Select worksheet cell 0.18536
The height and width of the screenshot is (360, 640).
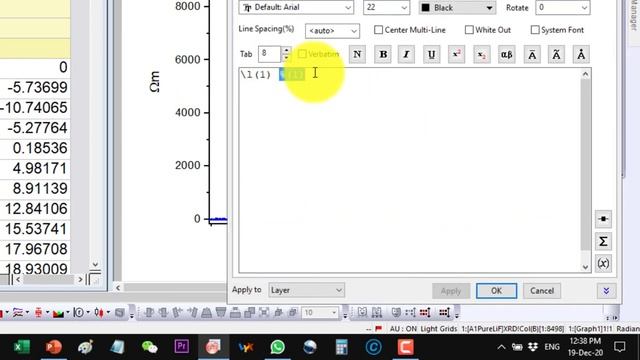click(x=35, y=148)
